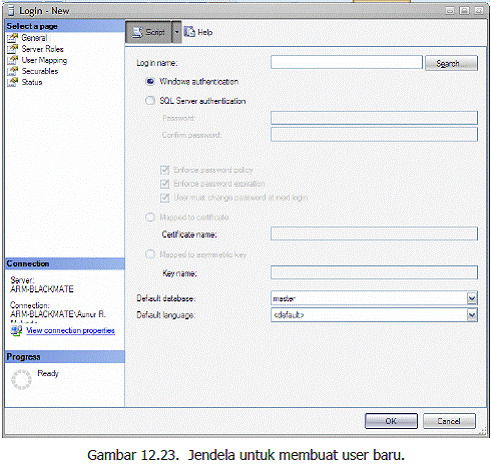This screenshot has width=491, height=474.
Task: Click the Confirm password field
Action: pyautogui.click(x=374, y=135)
